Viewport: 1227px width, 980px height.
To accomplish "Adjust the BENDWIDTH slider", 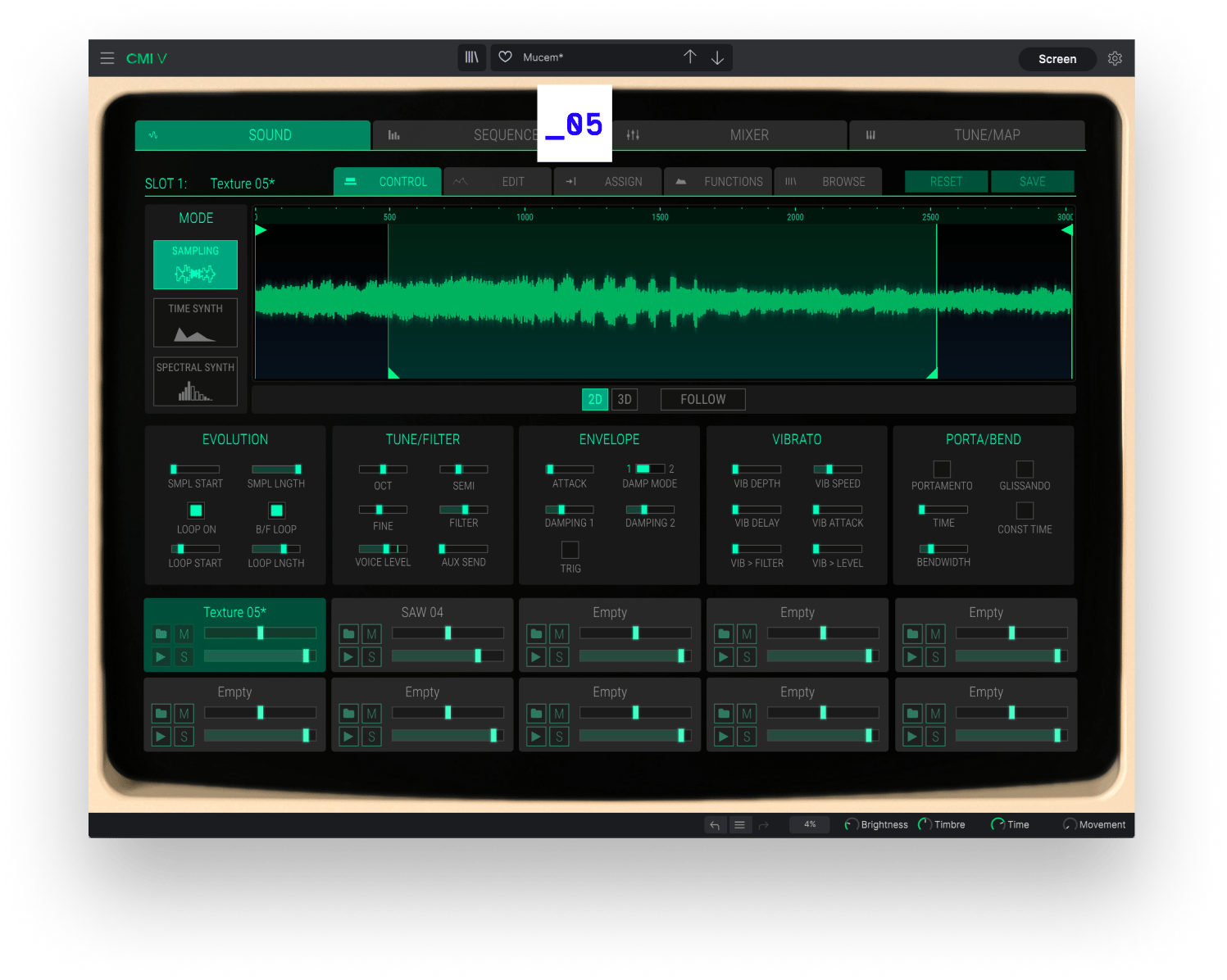I will tap(943, 549).
